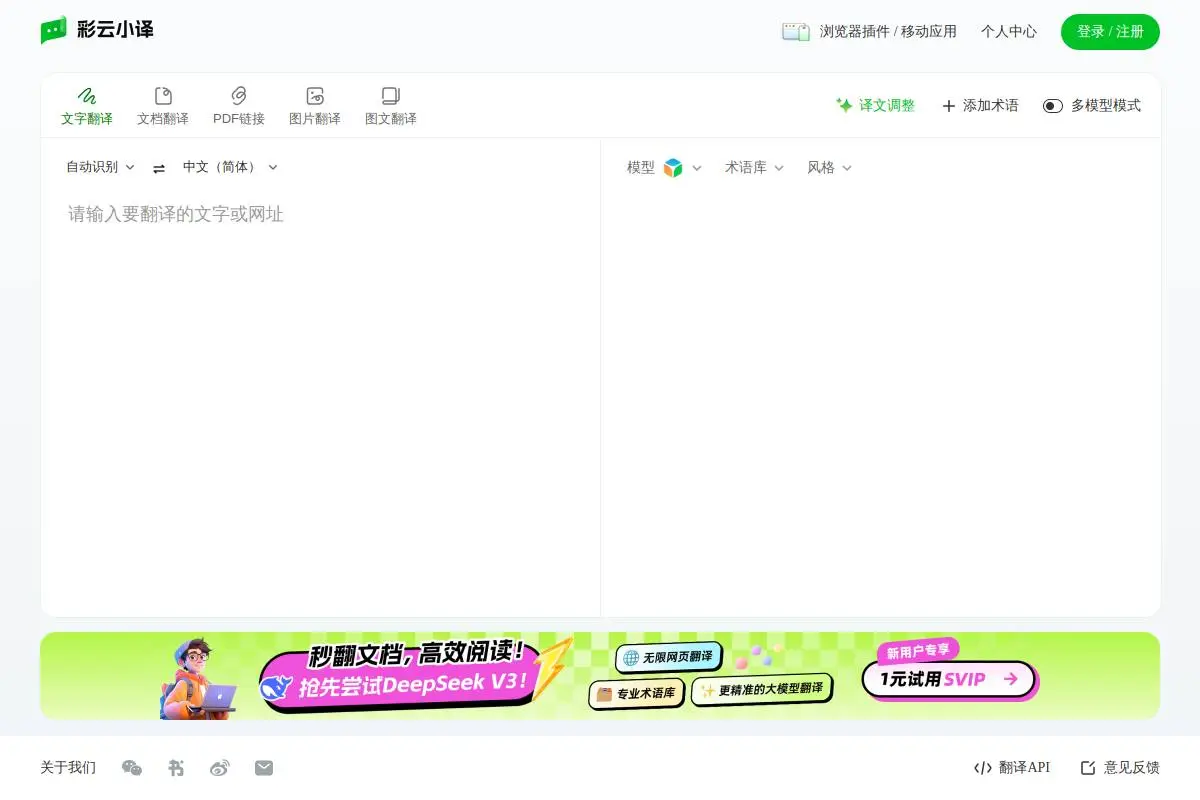Click the 译文调整 label
The height and width of the screenshot is (800, 1200).
coord(887,105)
